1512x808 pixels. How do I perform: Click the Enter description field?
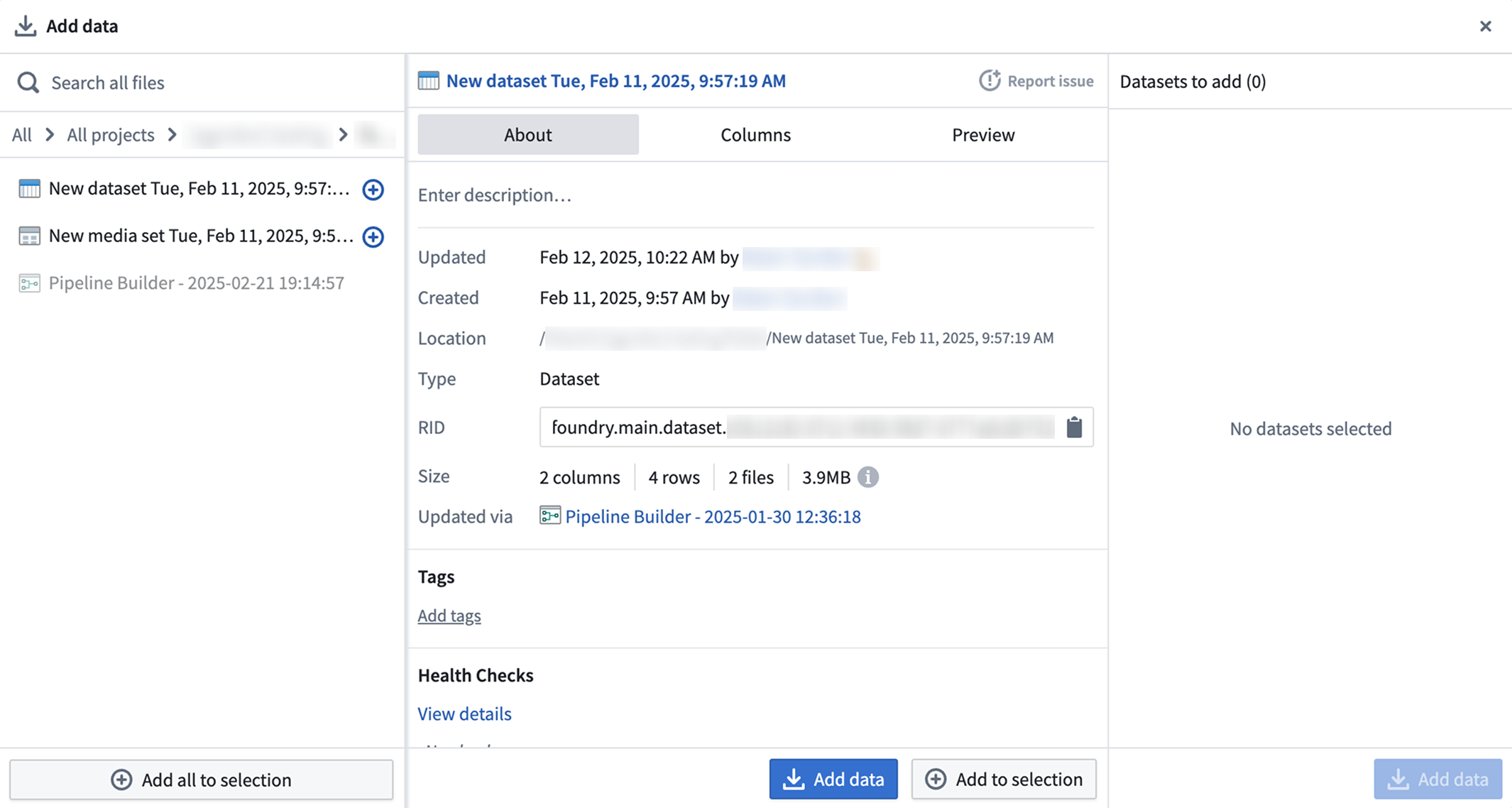tap(495, 195)
